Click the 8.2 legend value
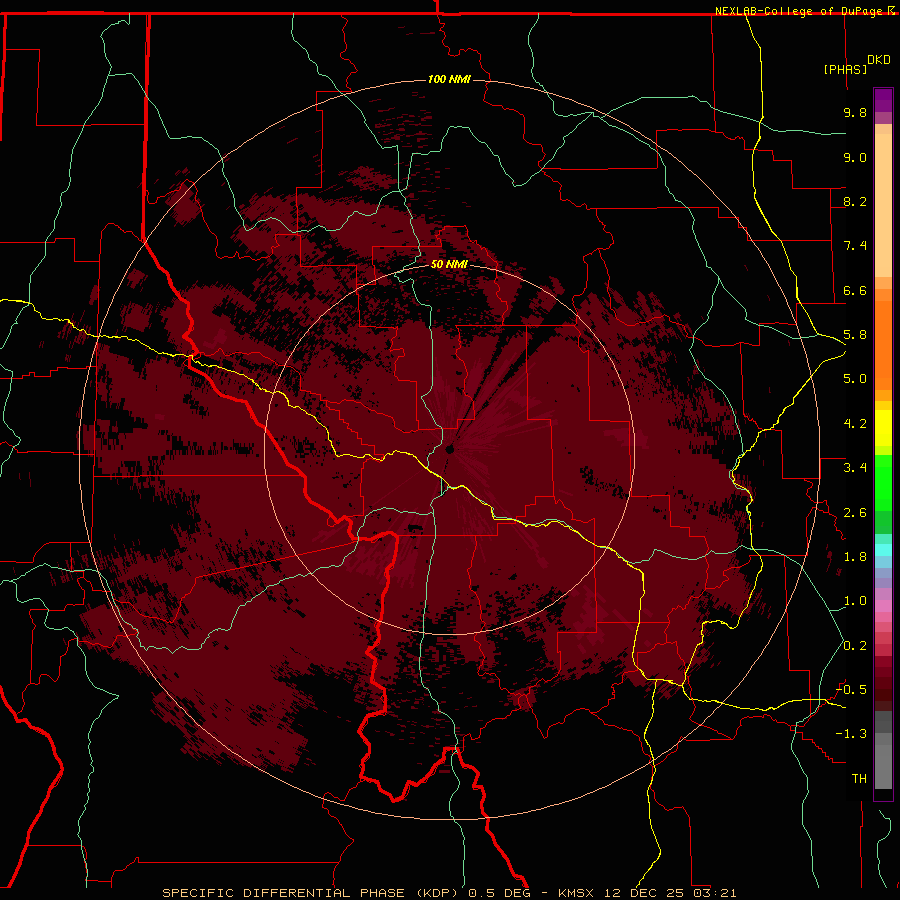Viewport: 900px width, 900px height. tap(855, 201)
